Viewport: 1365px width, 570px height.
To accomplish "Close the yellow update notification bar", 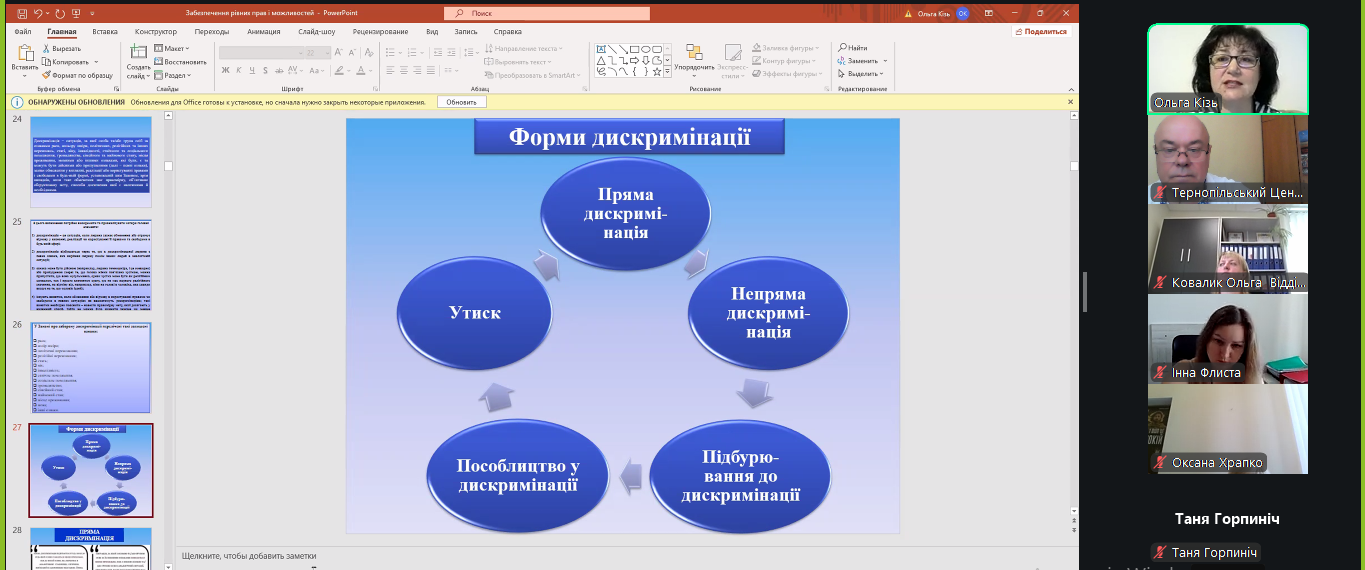I will click(1071, 102).
